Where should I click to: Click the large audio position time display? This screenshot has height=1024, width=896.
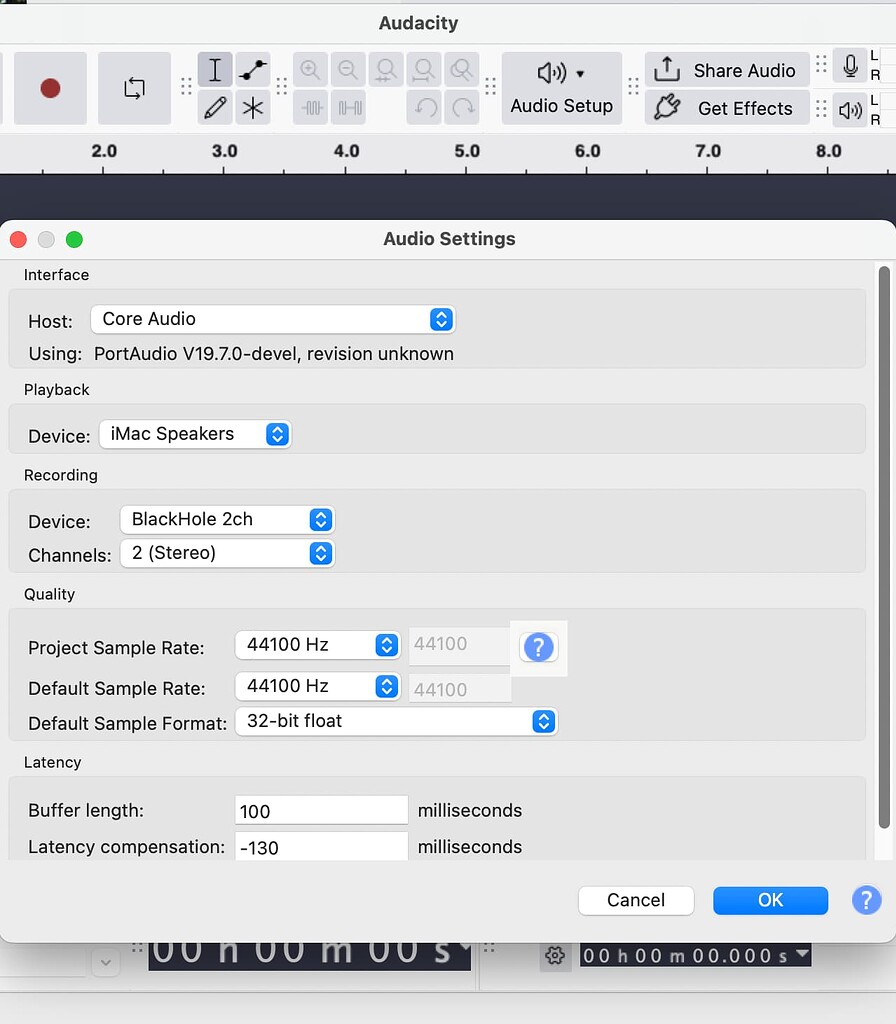point(310,954)
